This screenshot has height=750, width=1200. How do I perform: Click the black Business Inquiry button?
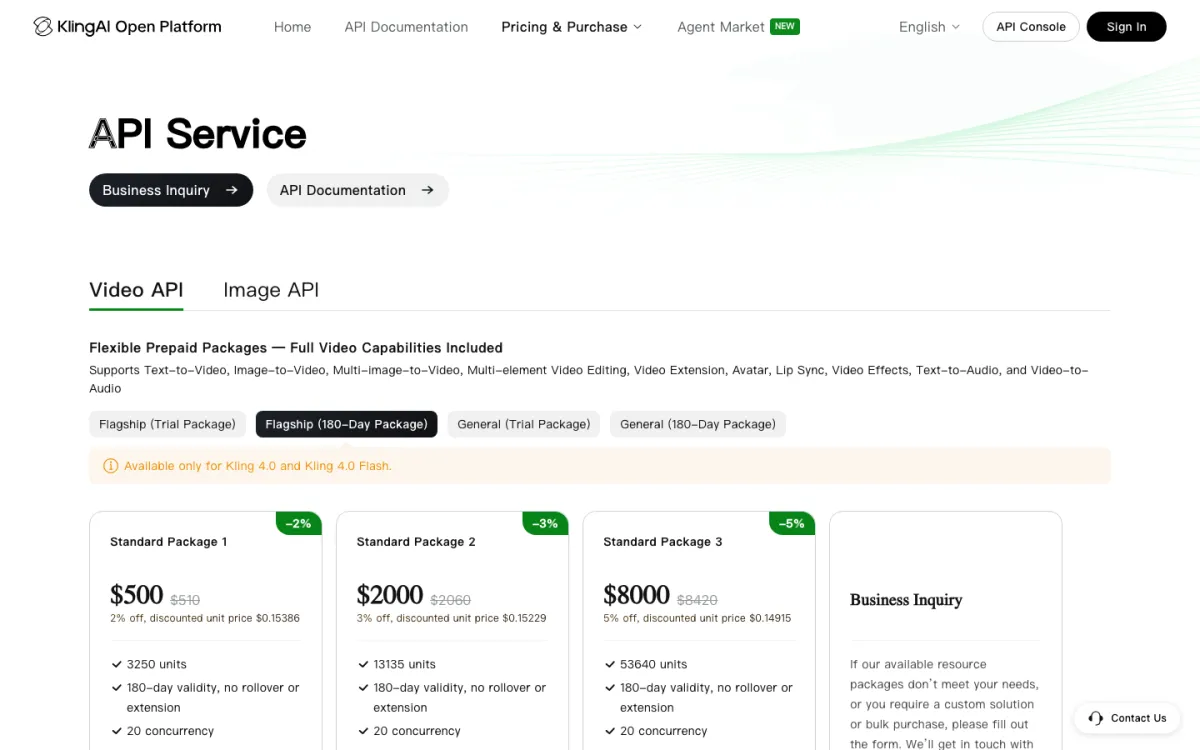(x=171, y=190)
